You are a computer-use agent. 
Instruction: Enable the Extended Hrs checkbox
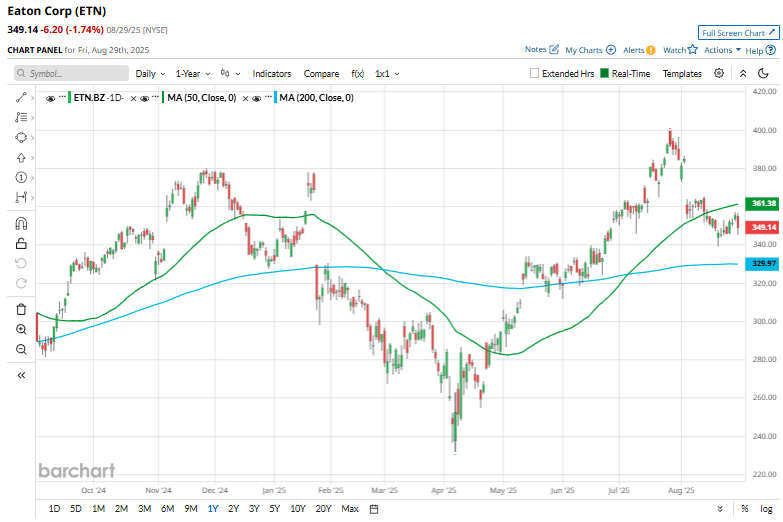tap(534, 73)
